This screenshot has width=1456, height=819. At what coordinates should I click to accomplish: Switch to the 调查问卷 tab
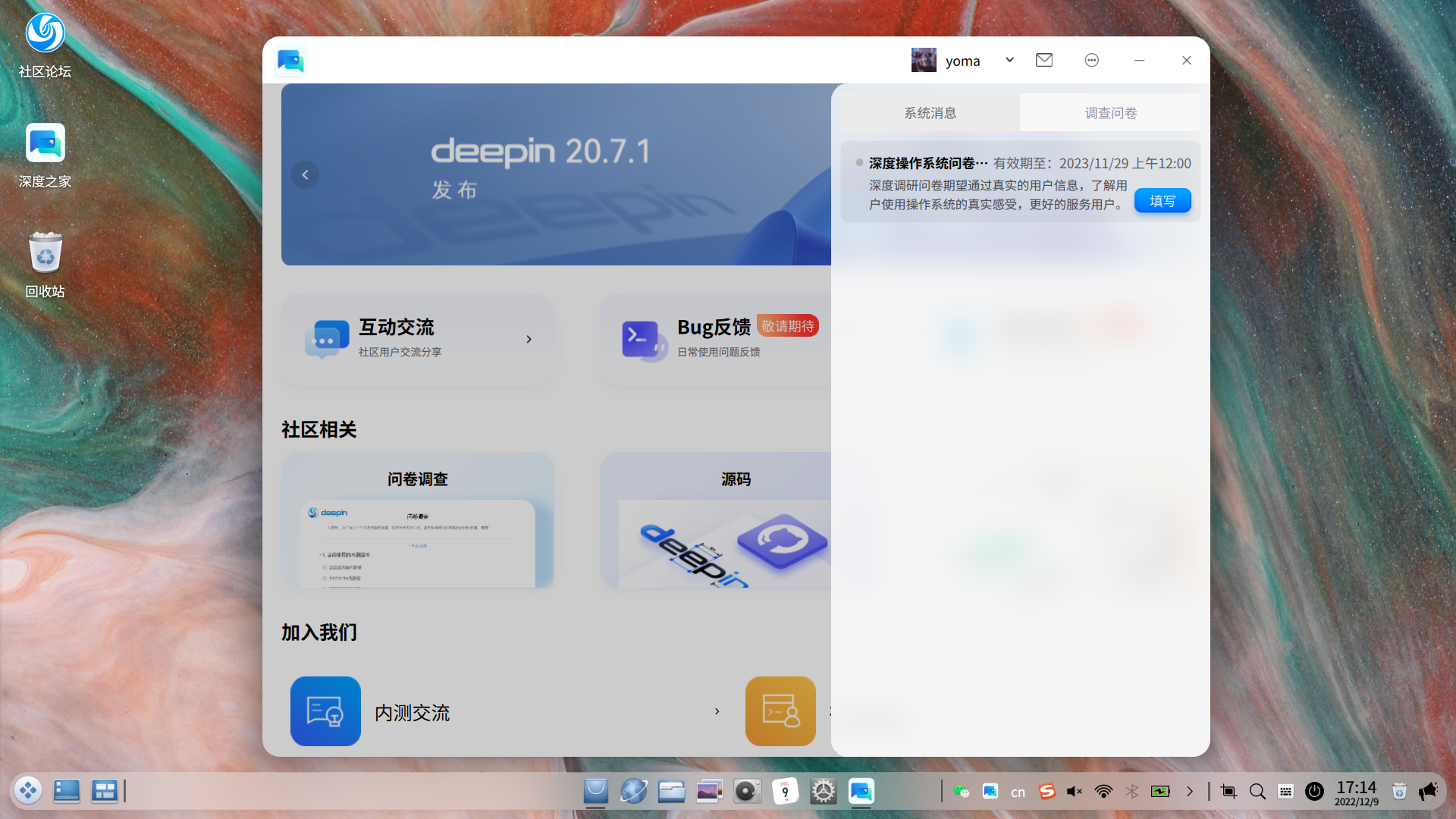pos(1110,113)
